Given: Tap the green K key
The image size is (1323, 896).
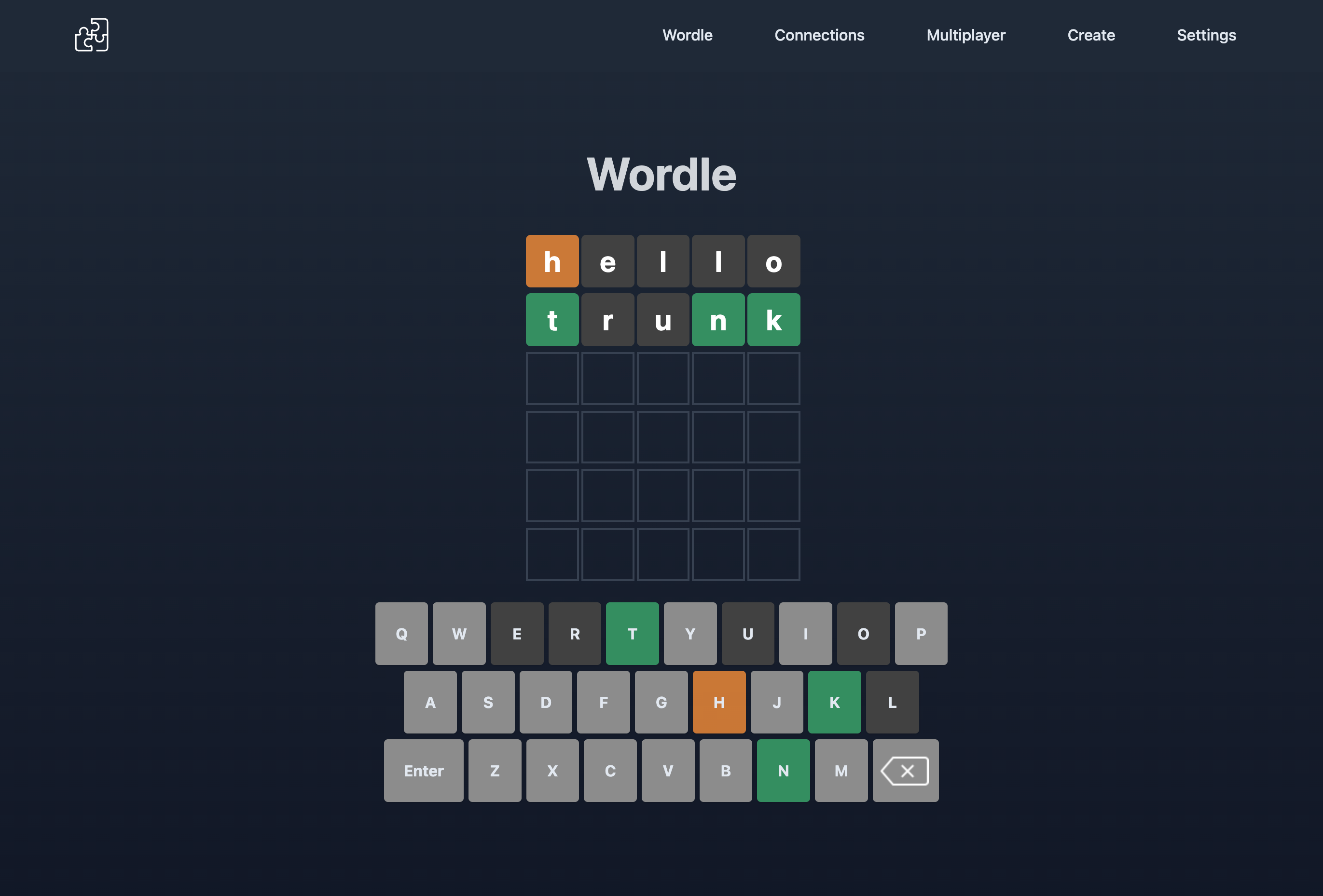Looking at the screenshot, I should click(835, 702).
